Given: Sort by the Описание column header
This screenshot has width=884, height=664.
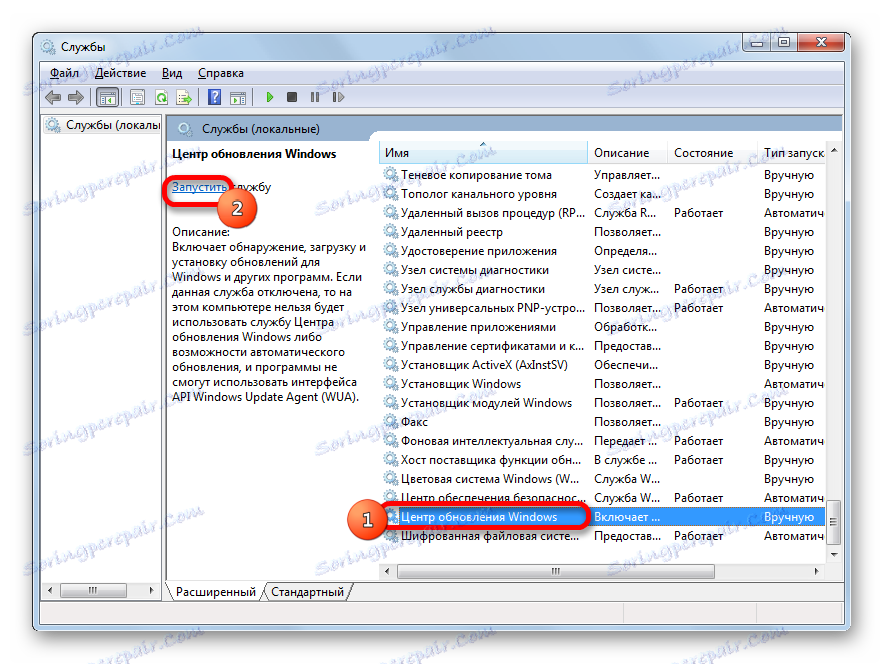Looking at the screenshot, I should tap(627, 153).
